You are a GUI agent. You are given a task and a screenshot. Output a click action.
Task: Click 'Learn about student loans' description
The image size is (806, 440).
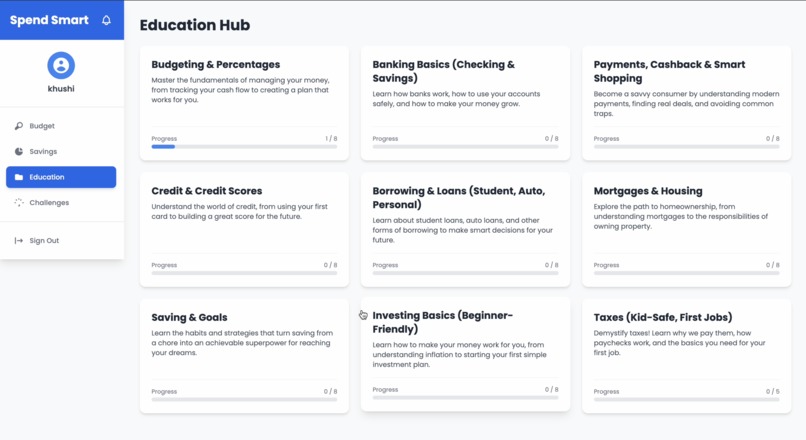click(x=463, y=230)
